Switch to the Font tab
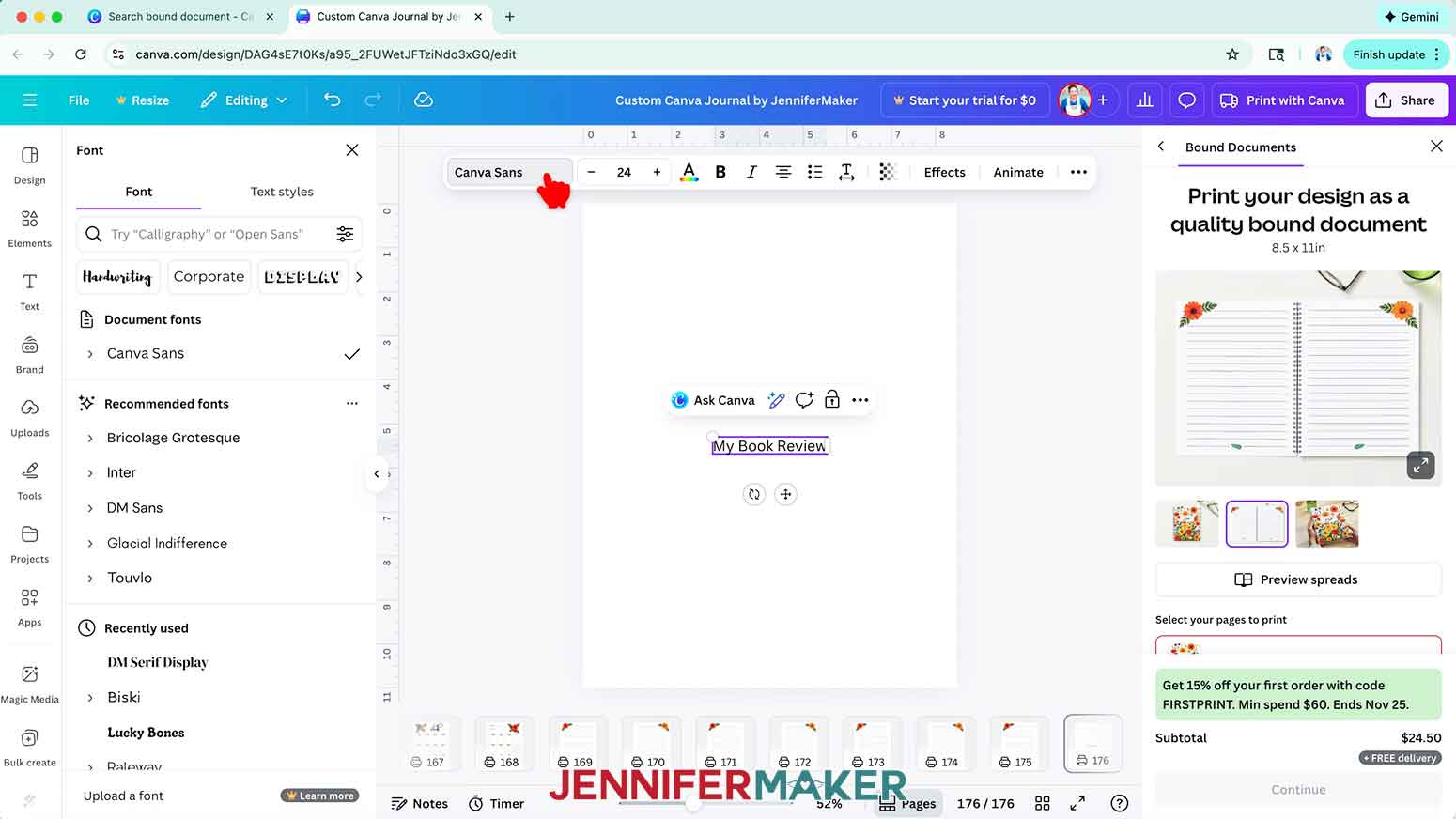 (138, 192)
